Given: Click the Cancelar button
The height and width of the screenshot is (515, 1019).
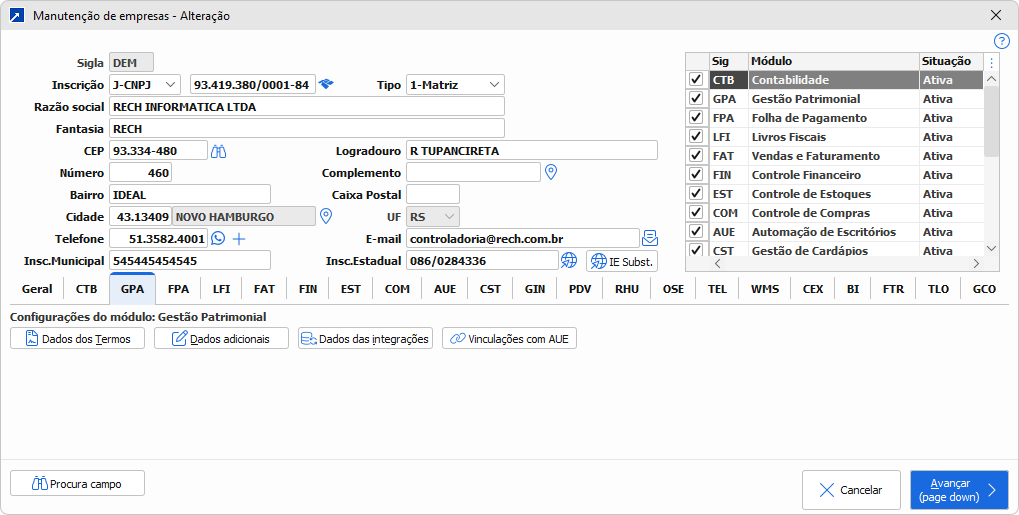Looking at the screenshot, I should [851, 490].
